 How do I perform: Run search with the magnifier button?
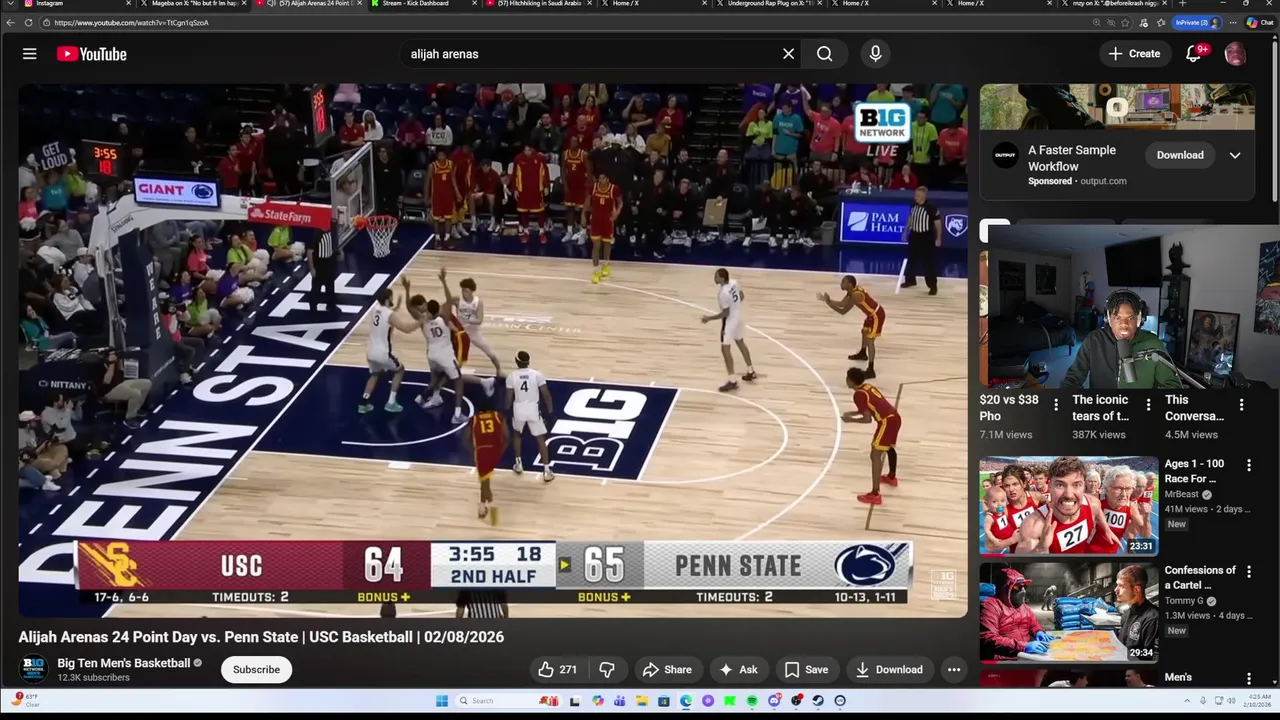click(824, 54)
